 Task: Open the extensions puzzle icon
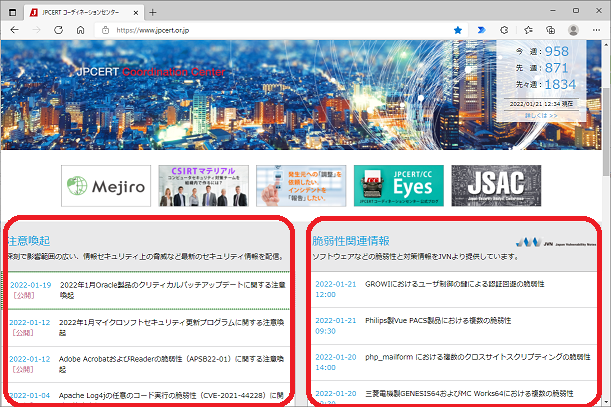504,30
